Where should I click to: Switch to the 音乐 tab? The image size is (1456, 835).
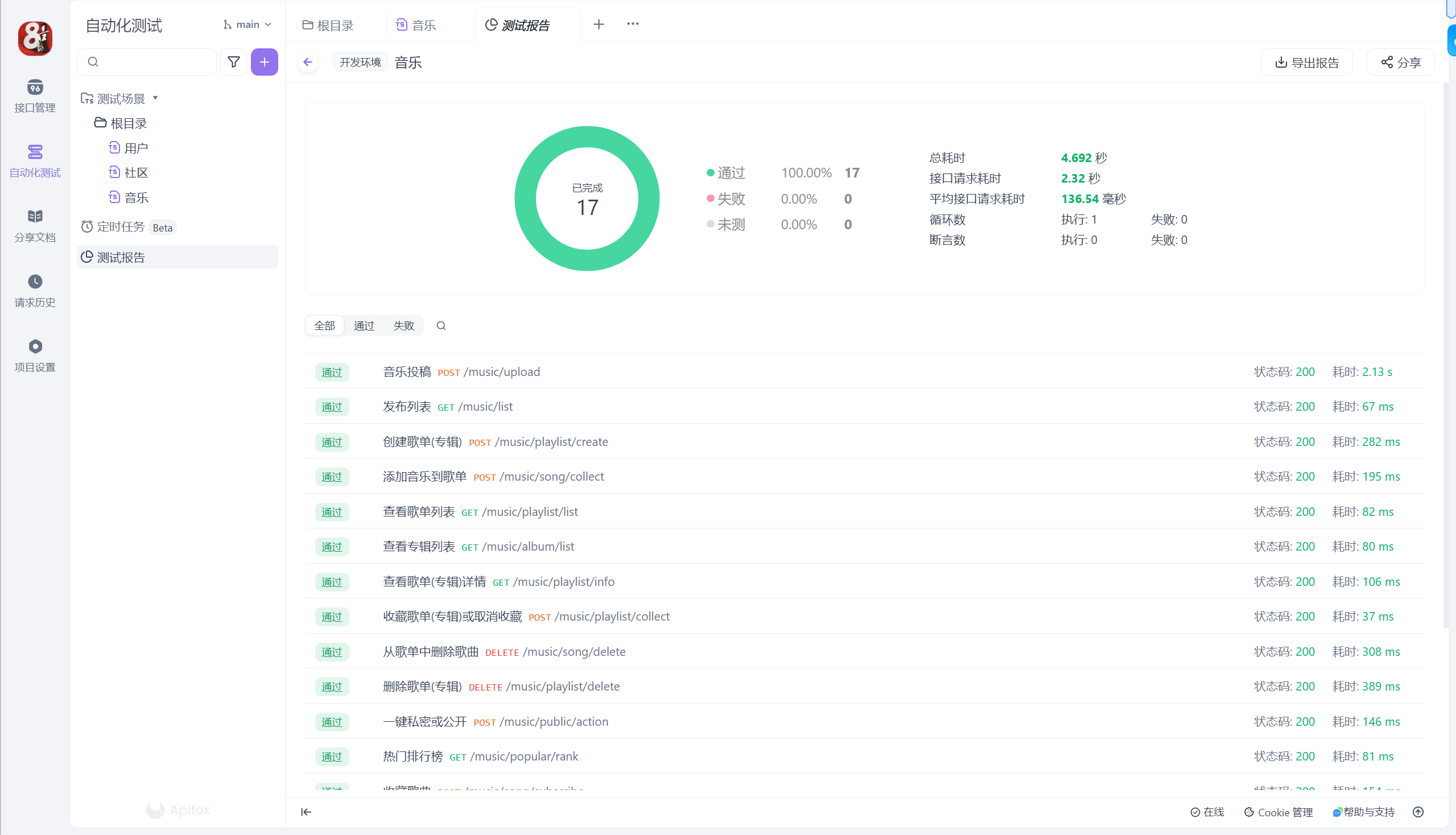[416, 25]
